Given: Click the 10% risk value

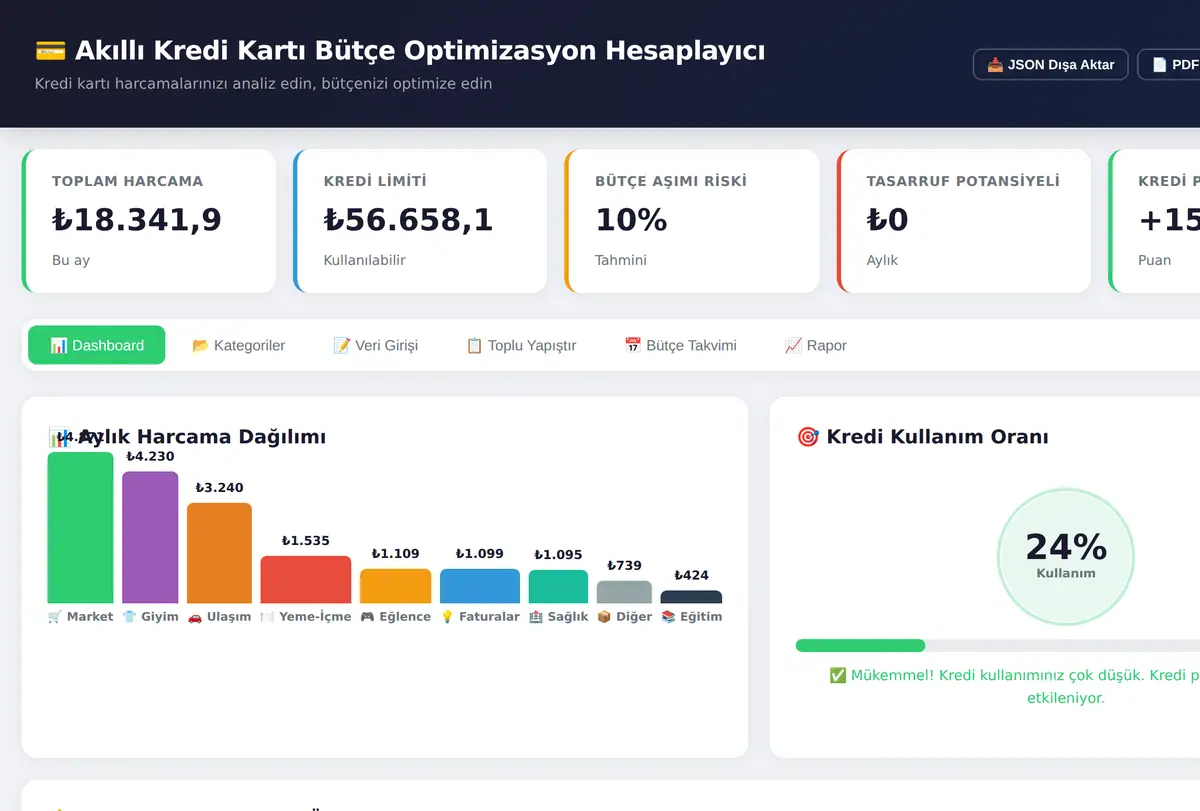Looking at the screenshot, I should 631,220.
